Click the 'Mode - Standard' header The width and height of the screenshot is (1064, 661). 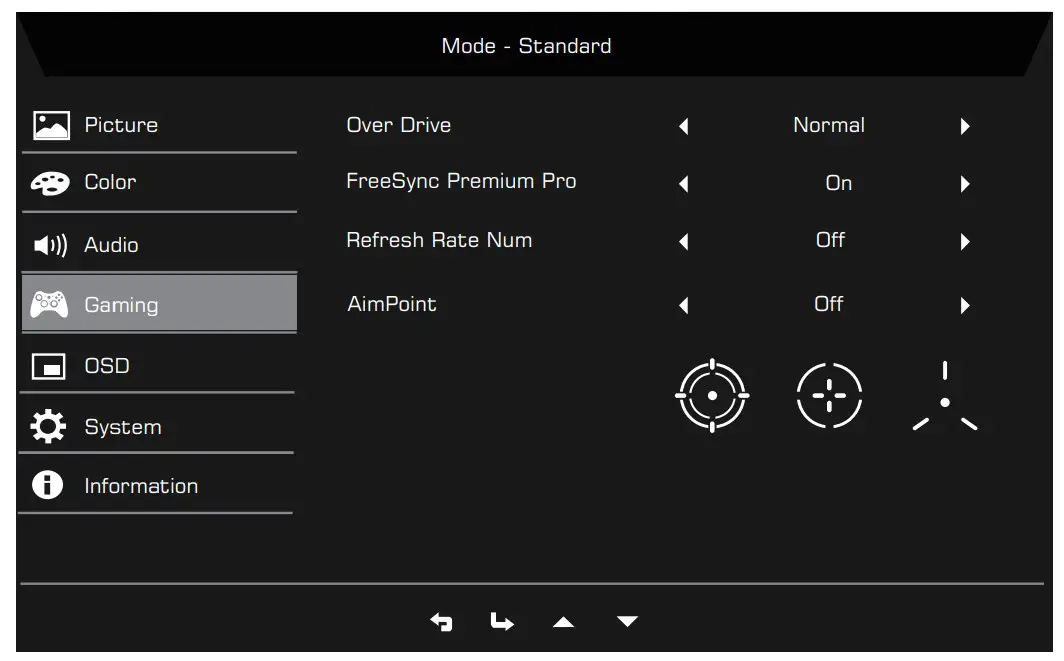tap(526, 46)
